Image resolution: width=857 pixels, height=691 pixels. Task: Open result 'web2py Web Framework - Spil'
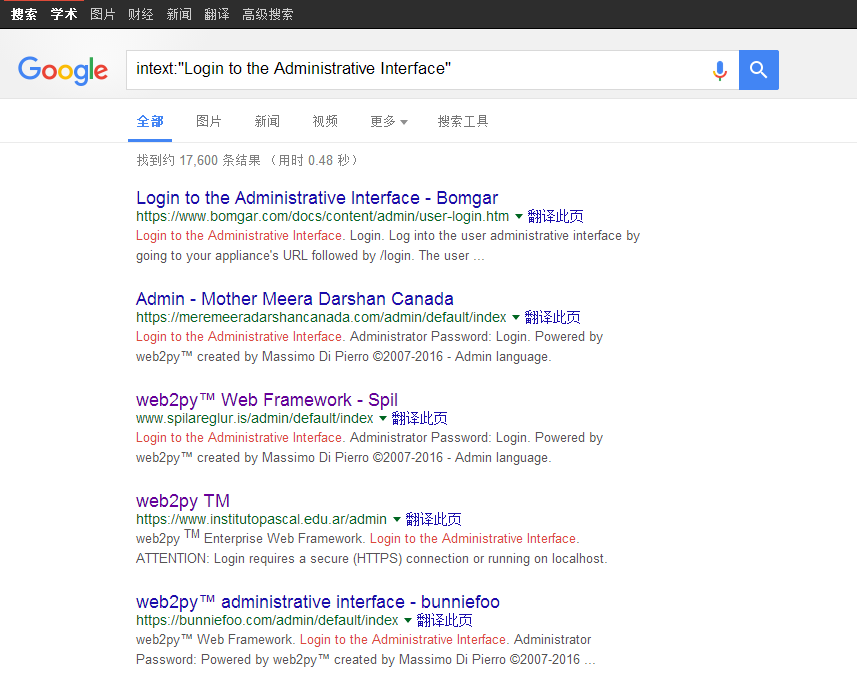pyautogui.click(x=267, y=400)
